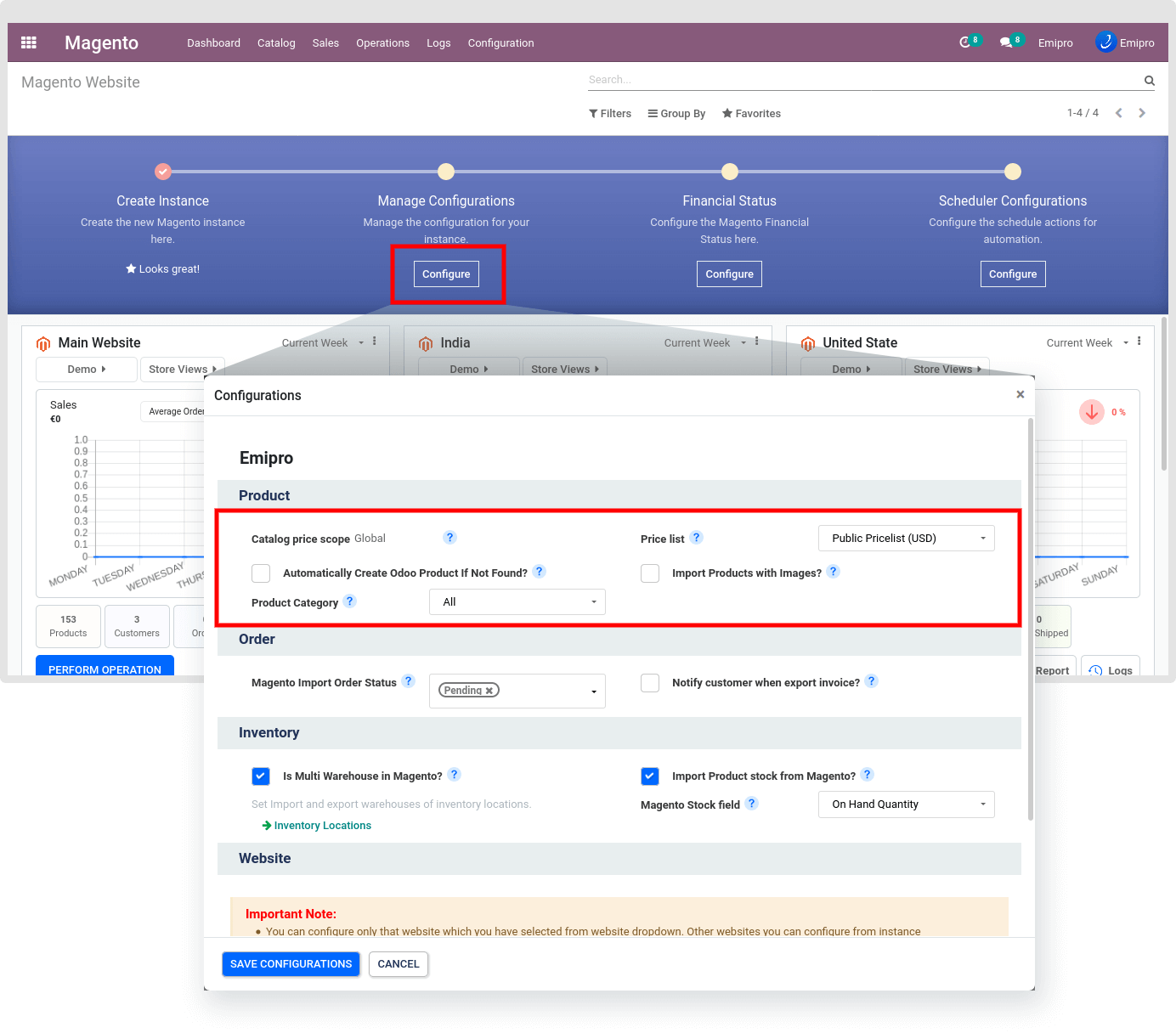The height and width of the screenshot is (1033, 1176).
Task: Show help for Import Products with Images
Action: [834, 571]
